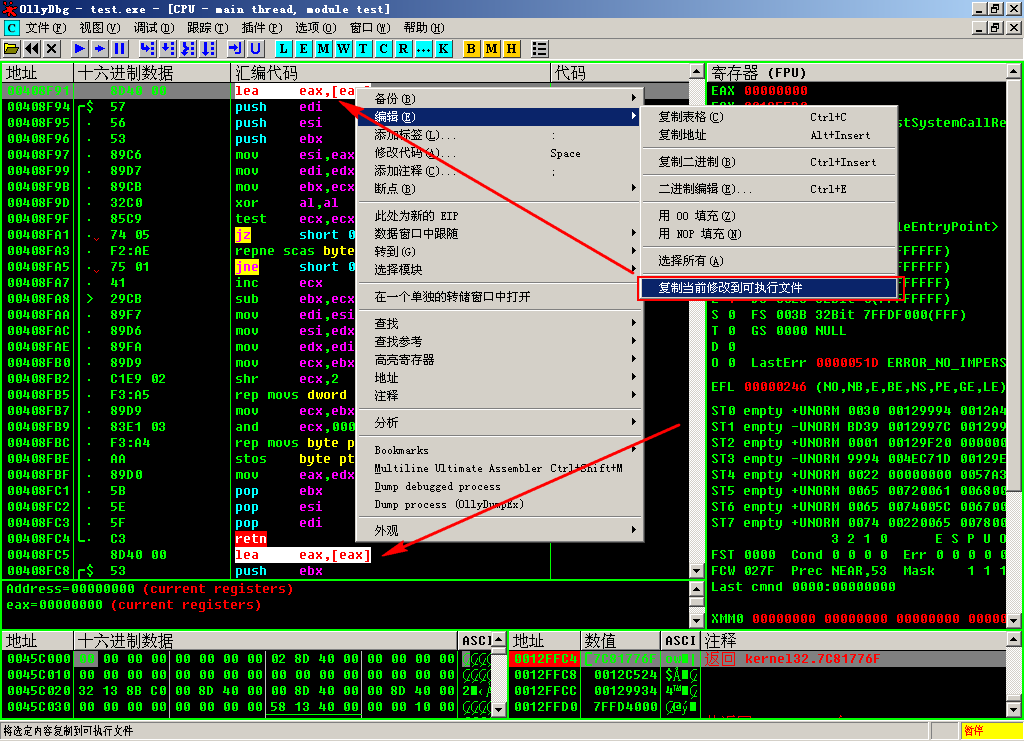Choose 复制表格(C) from the edit submenu

(769, 117)
